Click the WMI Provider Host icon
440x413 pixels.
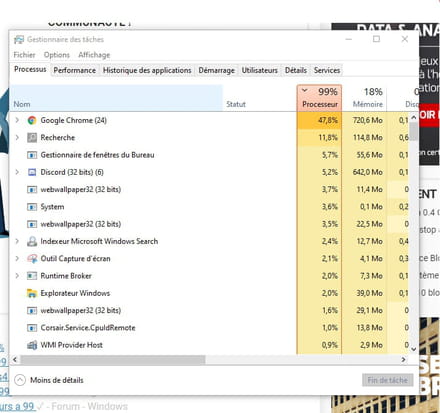32,345
